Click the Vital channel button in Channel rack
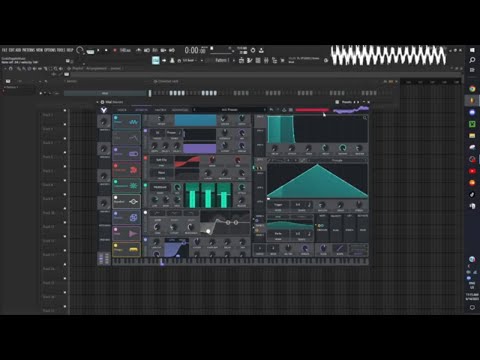The height and width of the screenshot is (360, 480). tap(104, 93)
